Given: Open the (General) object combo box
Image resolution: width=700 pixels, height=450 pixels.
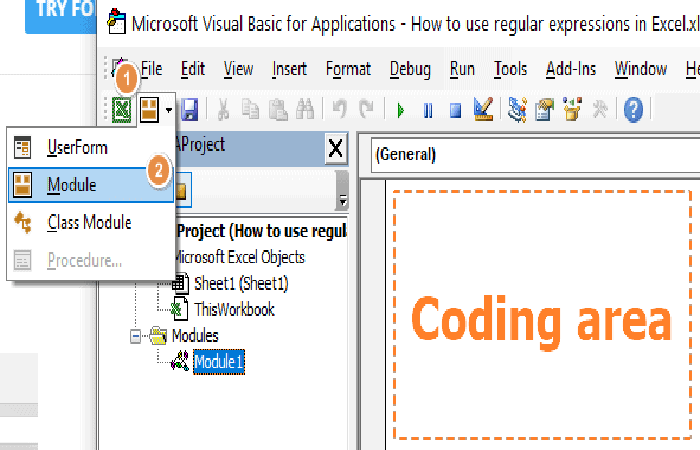Looking at the screenshot, I should point(535,154).
